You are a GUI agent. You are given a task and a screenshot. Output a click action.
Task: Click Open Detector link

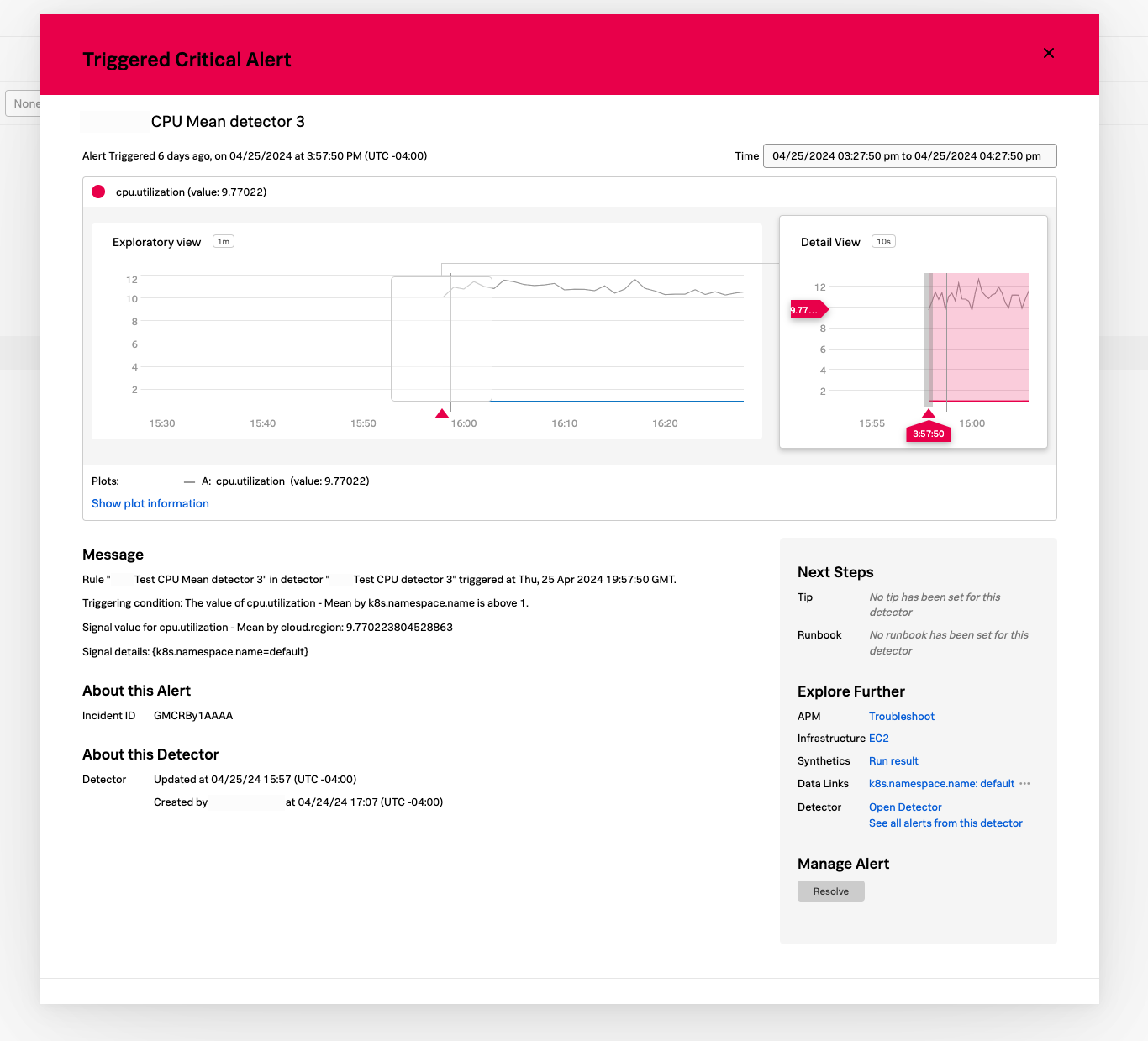905,807
